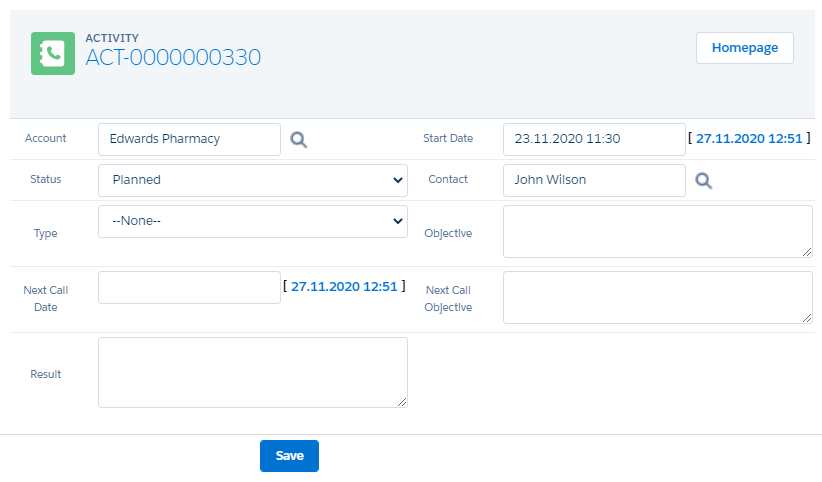This screenshot has height=482, width=822.
Task: Select the Contact field containing John Wilson
Action: [593, 180]
